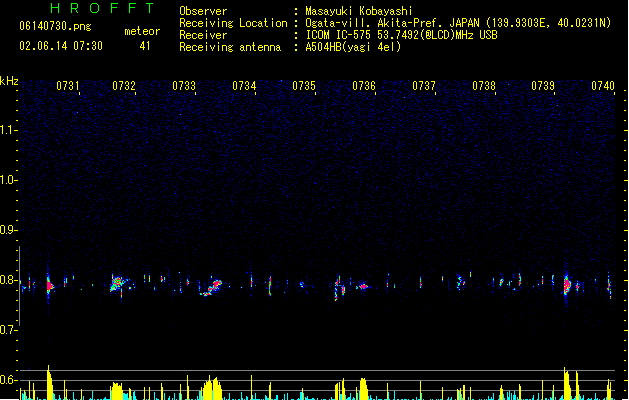Image resolution: width=629 pixels, height=400 pixels.
Task: Click the Receiving Location label
Action: [233, 23]
